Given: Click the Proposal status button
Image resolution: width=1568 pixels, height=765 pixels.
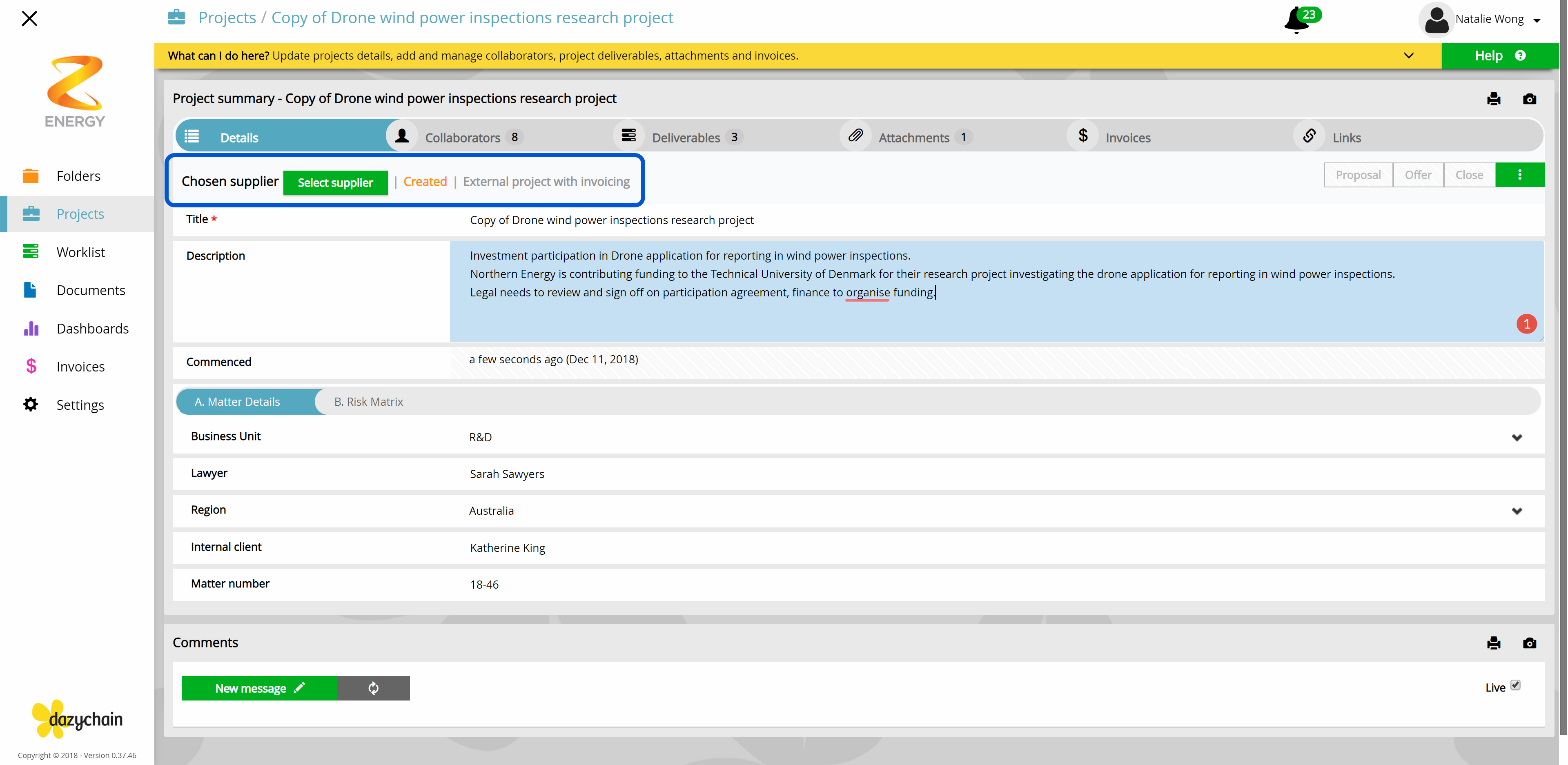Looking at the screenshot, I should (1358, 175).
